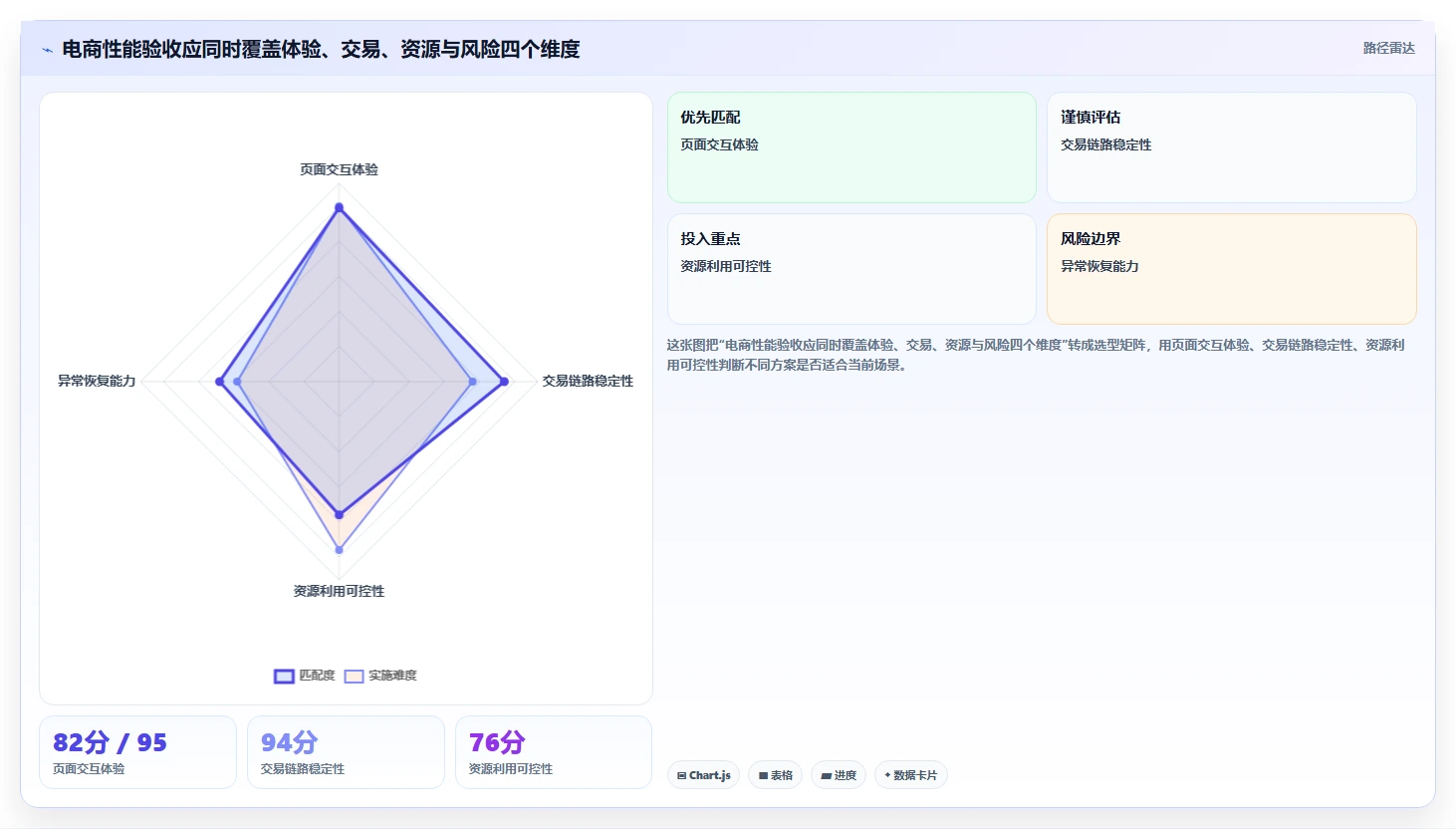The width and height of the screenshot is (1456, 829).
Task: Click the 82分 / 95 score card
Action: coord(137,752)
